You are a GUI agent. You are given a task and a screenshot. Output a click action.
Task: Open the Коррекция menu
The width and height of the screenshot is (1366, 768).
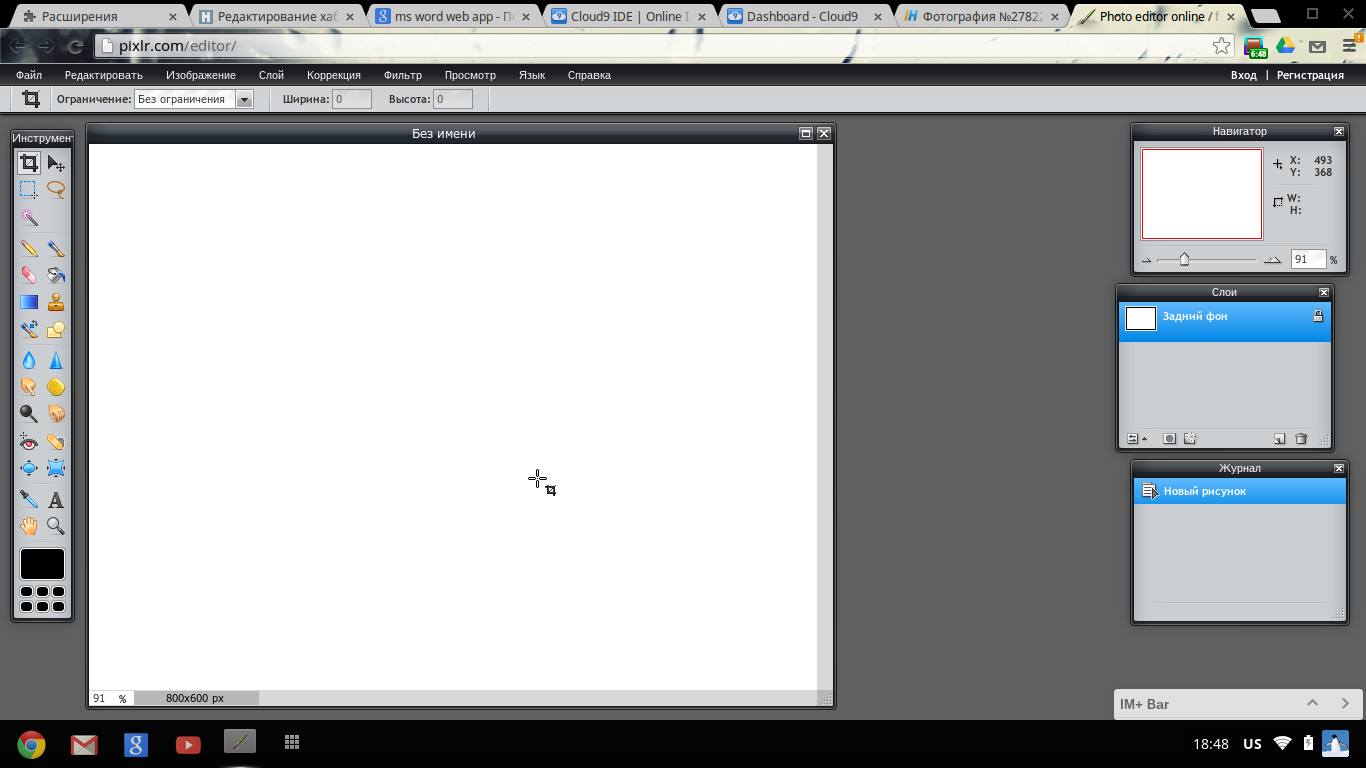(334, 75)
